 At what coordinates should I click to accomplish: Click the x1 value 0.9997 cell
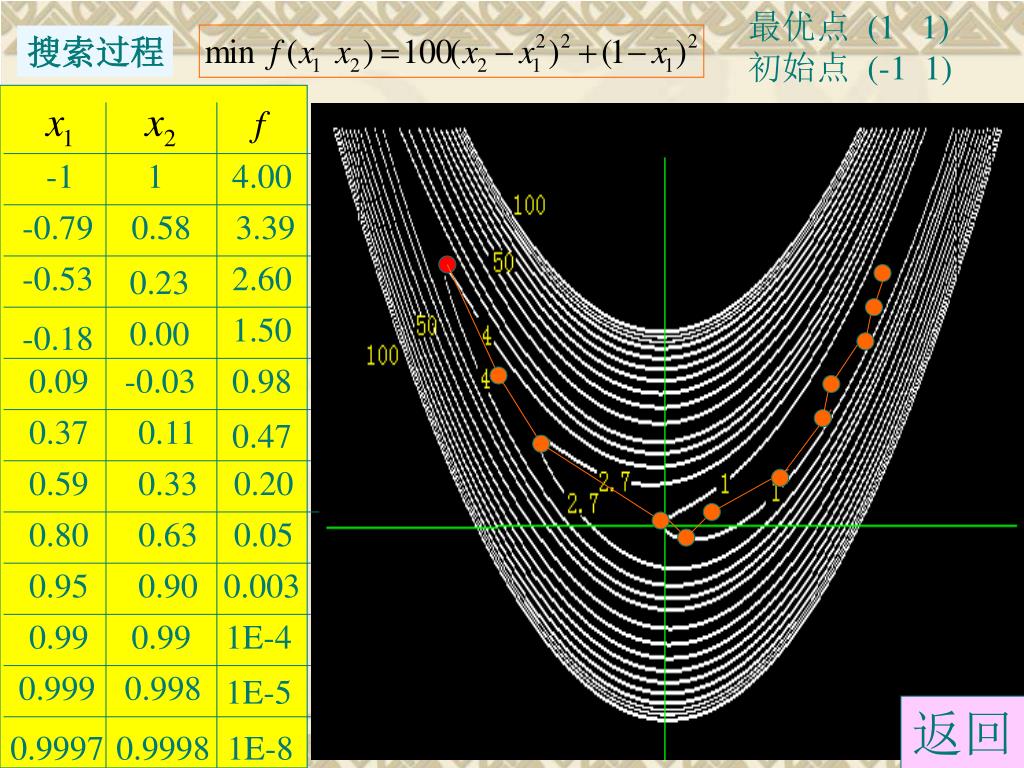(x=56, y=748)
